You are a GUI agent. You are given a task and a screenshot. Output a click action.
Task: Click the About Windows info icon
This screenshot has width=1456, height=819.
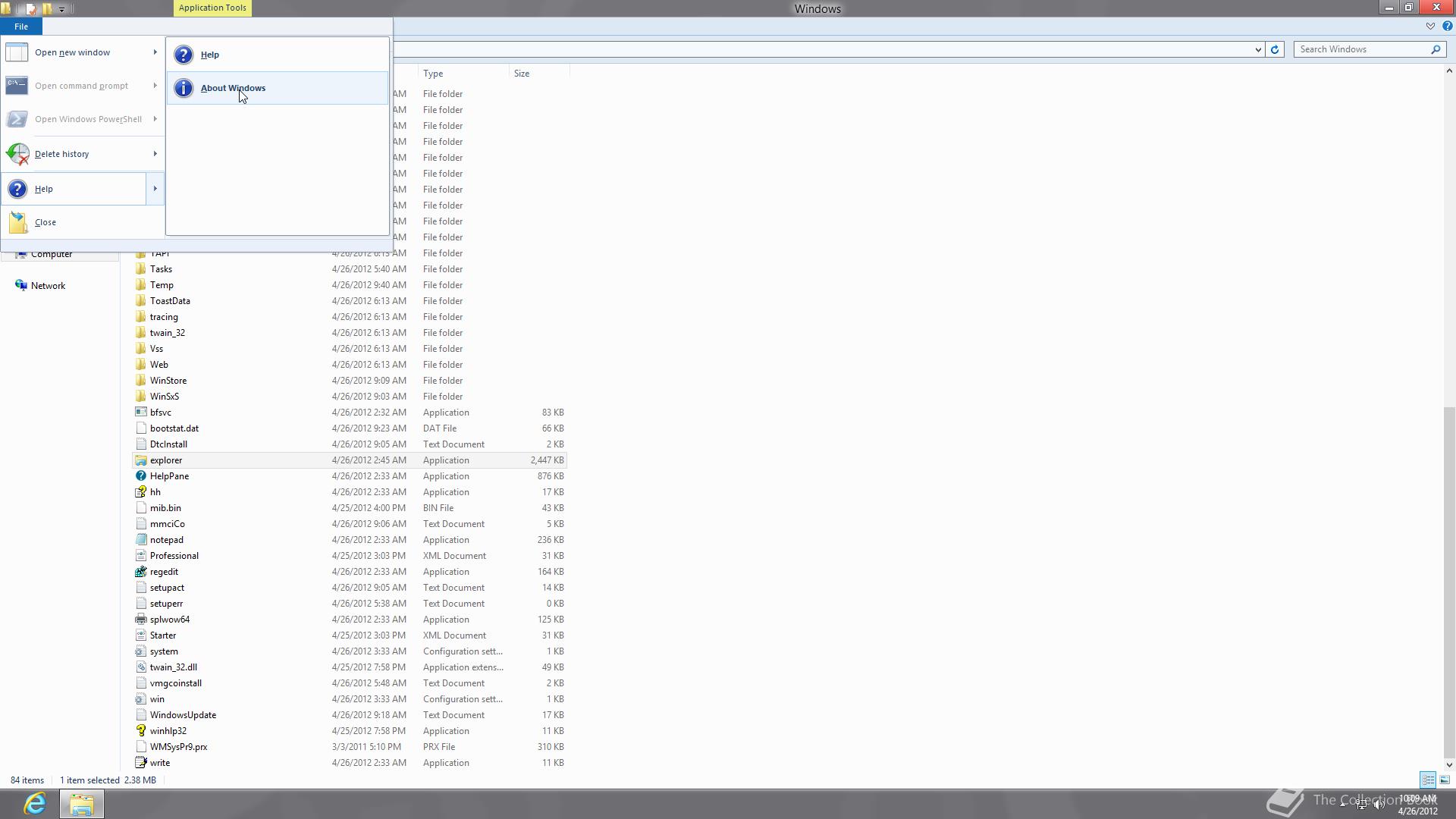click(x=184, y=88)
